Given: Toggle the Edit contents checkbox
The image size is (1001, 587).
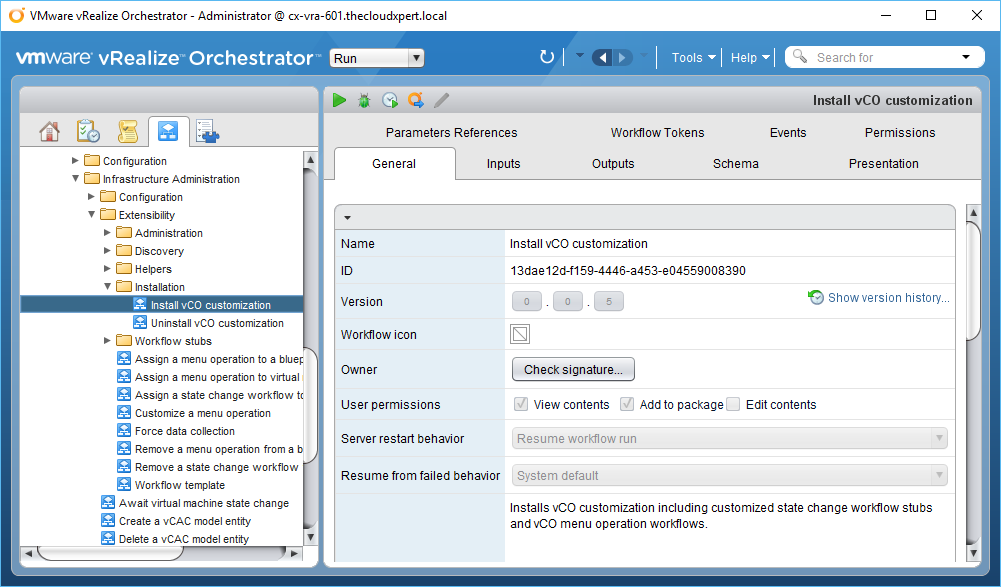Looking at the screenshot, I should [733, 405].
